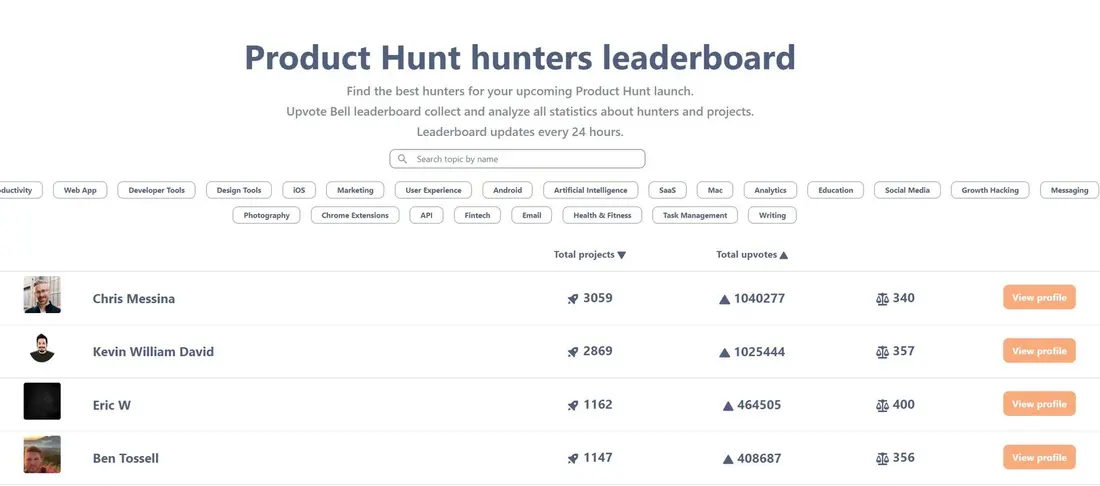The width and height of the screenshot is (1100, 486).
Task: Sort by Total projects descending arrow
Action: point(622,255)
